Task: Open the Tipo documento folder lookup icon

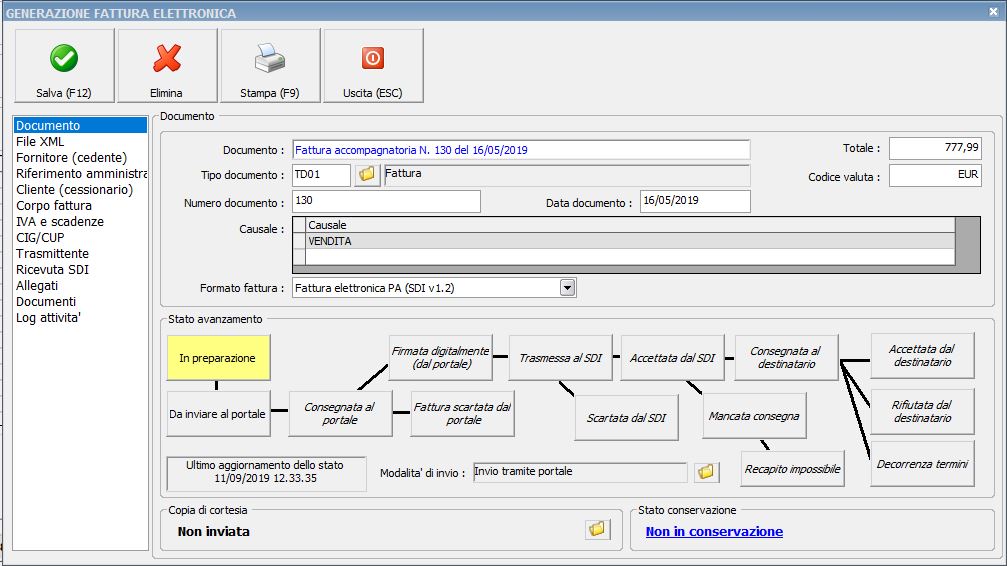Action: [367, 175]
